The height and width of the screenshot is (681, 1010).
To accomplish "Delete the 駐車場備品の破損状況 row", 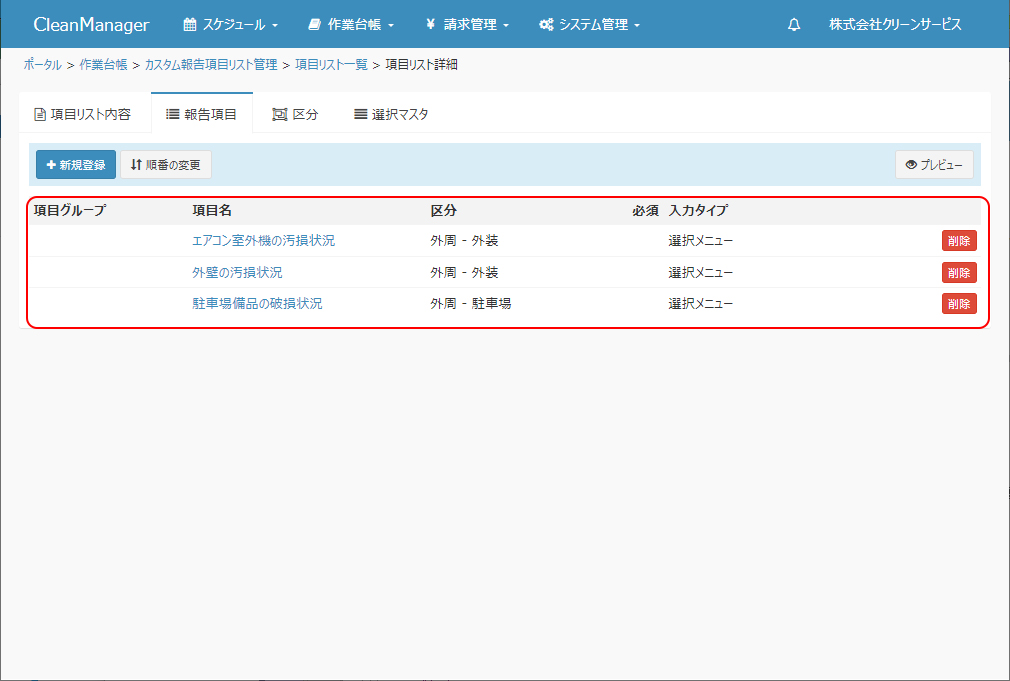I will pos(958,303).
